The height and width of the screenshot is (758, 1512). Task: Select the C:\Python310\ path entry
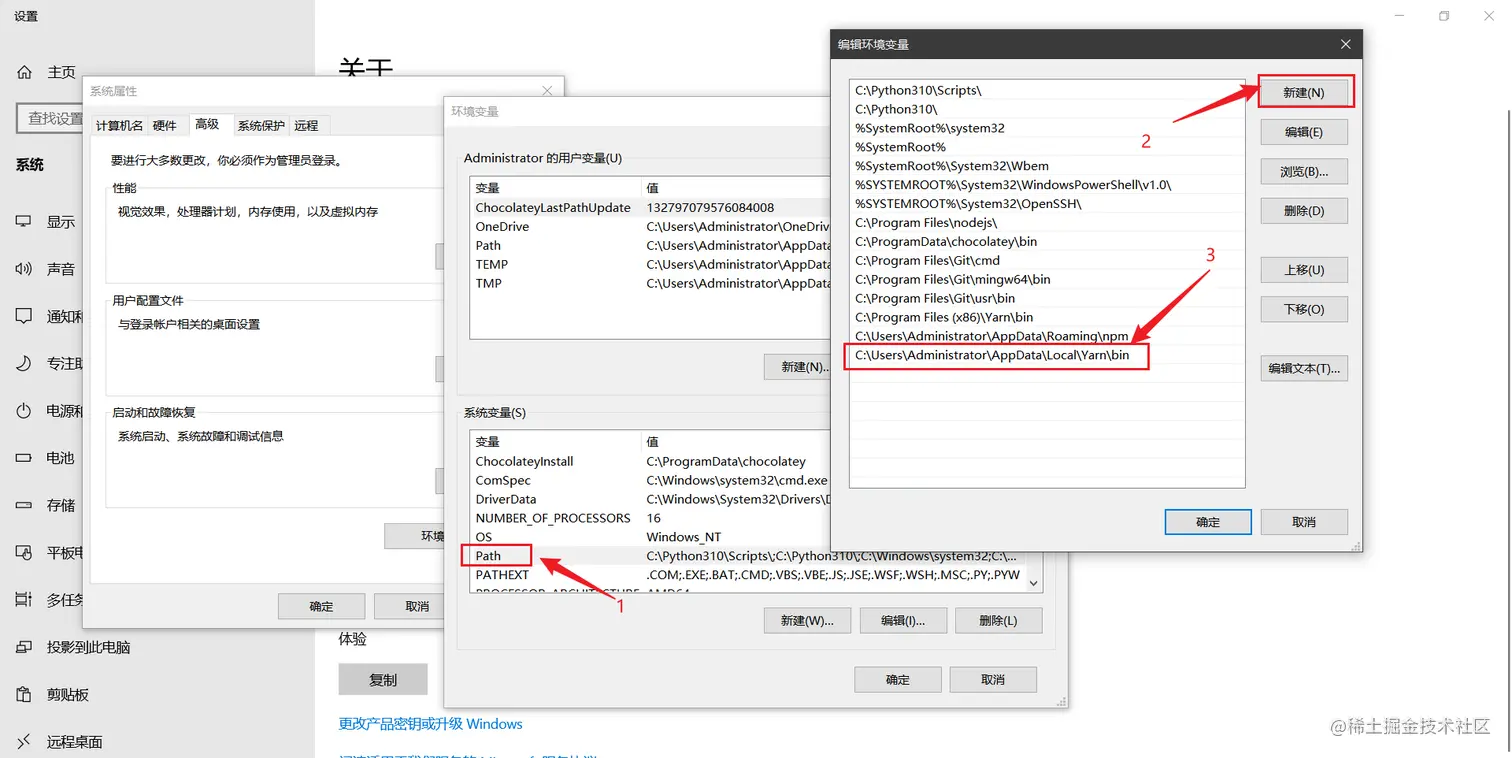pyautogui.click(x=1047, y=109)
